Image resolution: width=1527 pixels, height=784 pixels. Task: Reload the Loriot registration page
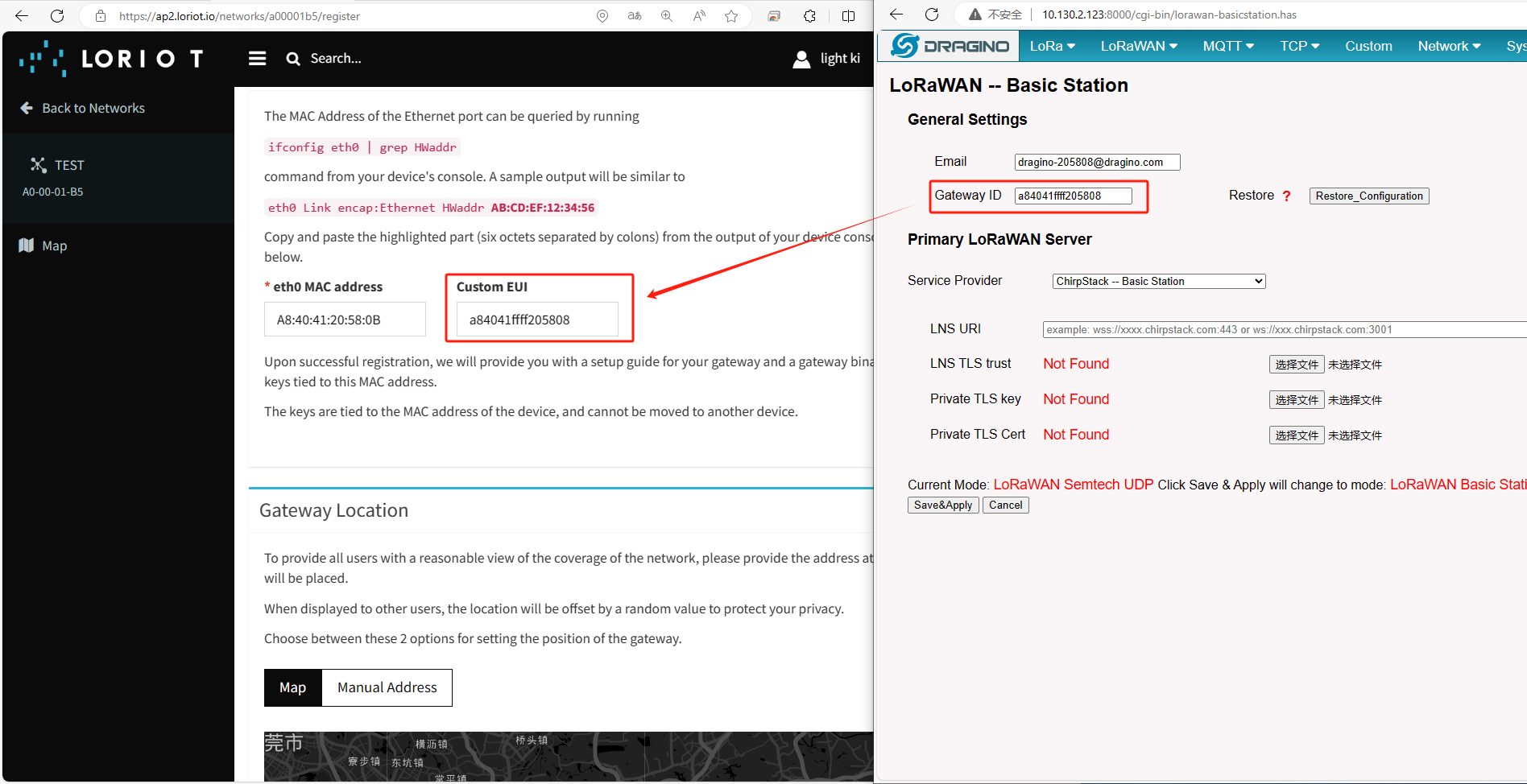(x=57, y=16)
